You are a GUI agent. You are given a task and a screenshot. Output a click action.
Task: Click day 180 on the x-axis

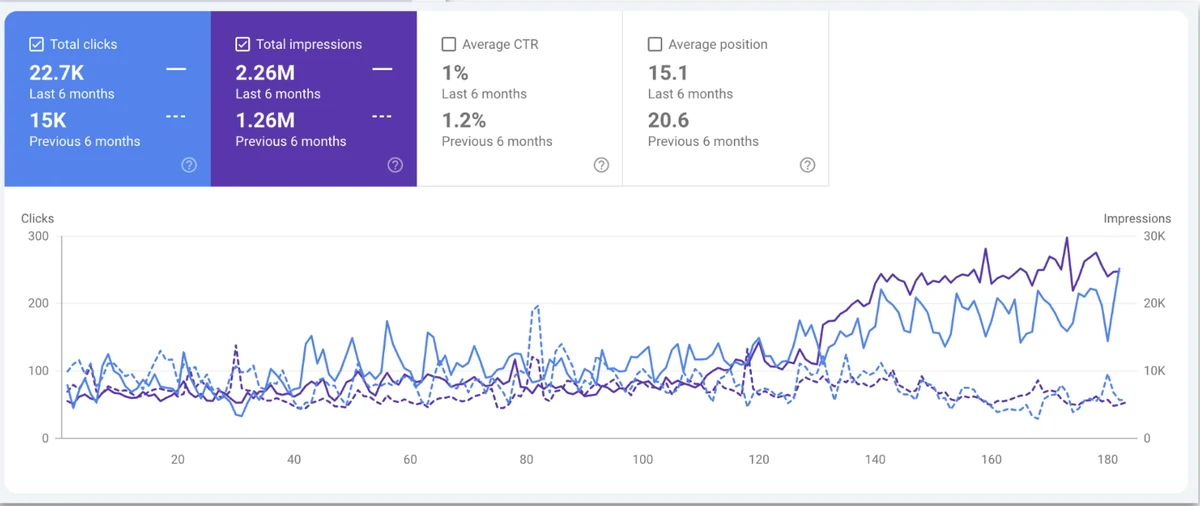(1108, 460)
